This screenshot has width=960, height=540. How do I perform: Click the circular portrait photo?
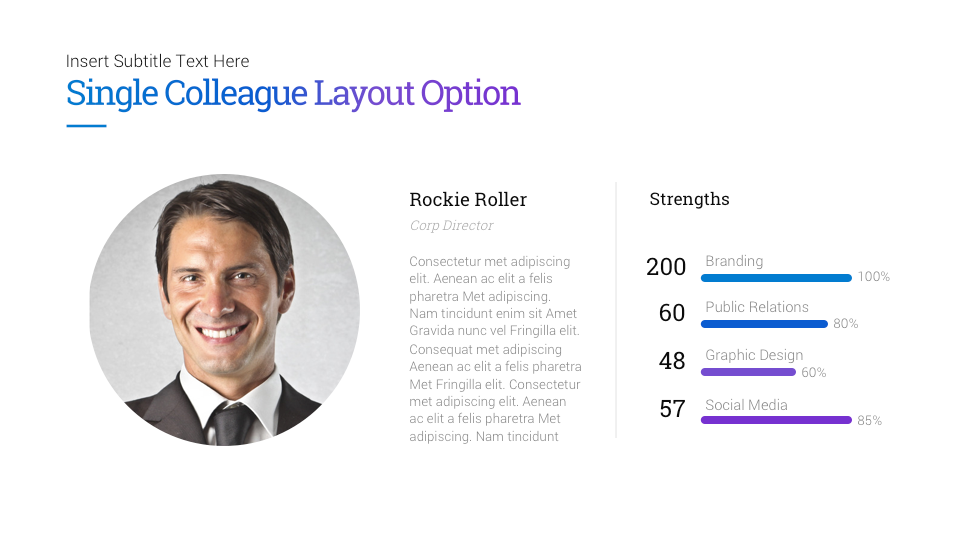[x=224, y=310]
